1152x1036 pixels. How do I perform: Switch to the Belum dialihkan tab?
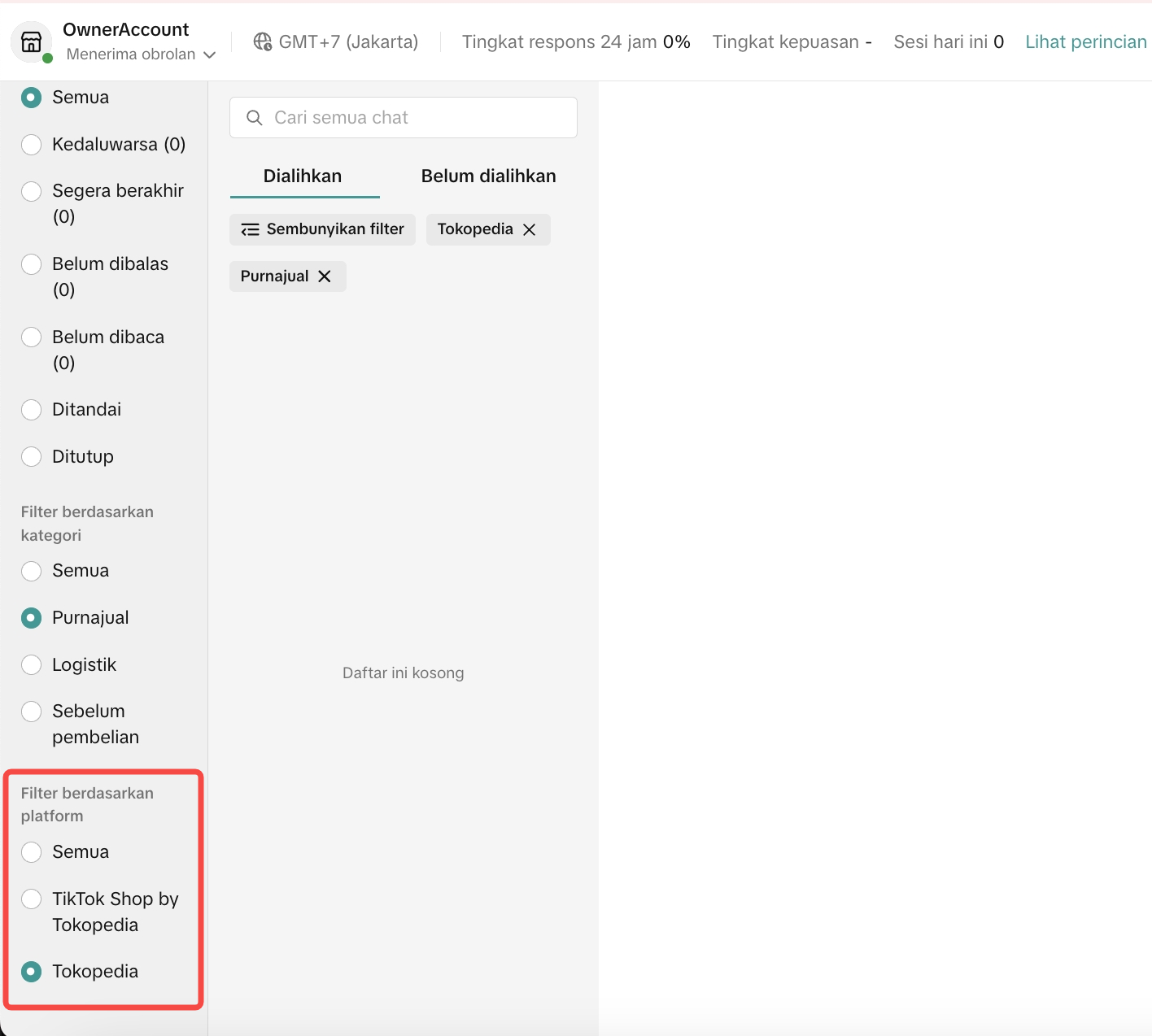click(x=488, y=176)
